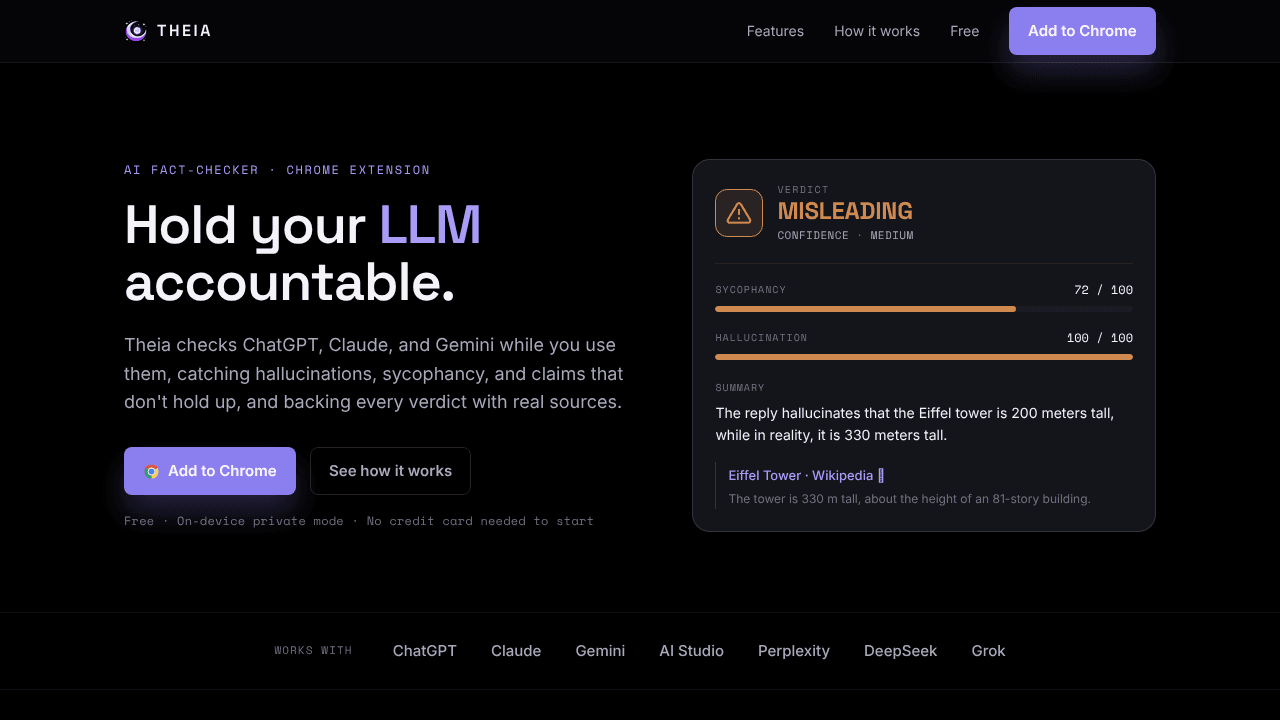Click Add to Chrome in header
The height and width of the screenshot is (720, 1280).
(1082, 31)
